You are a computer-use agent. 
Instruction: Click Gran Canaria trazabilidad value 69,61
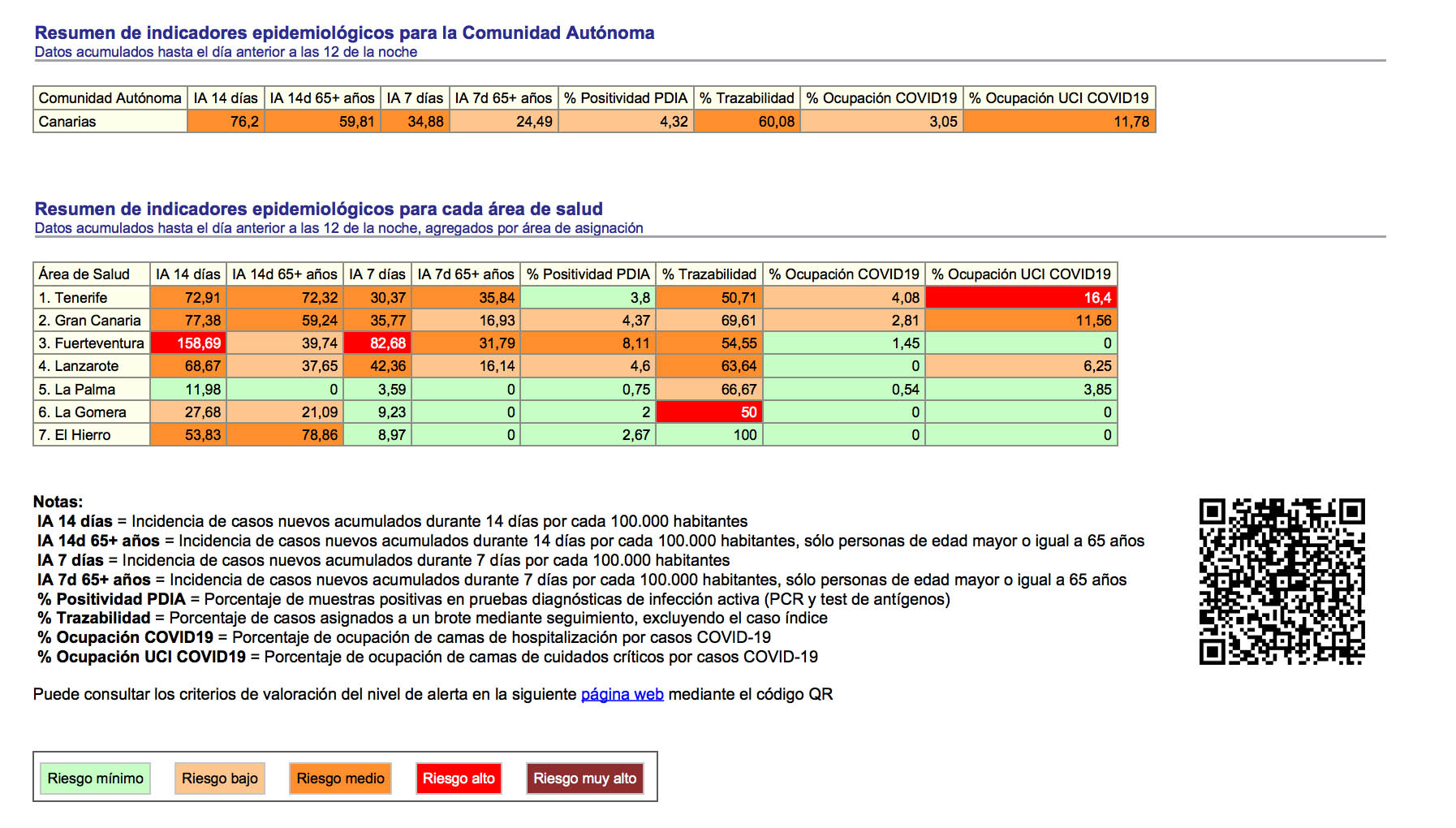pos(709,321)
